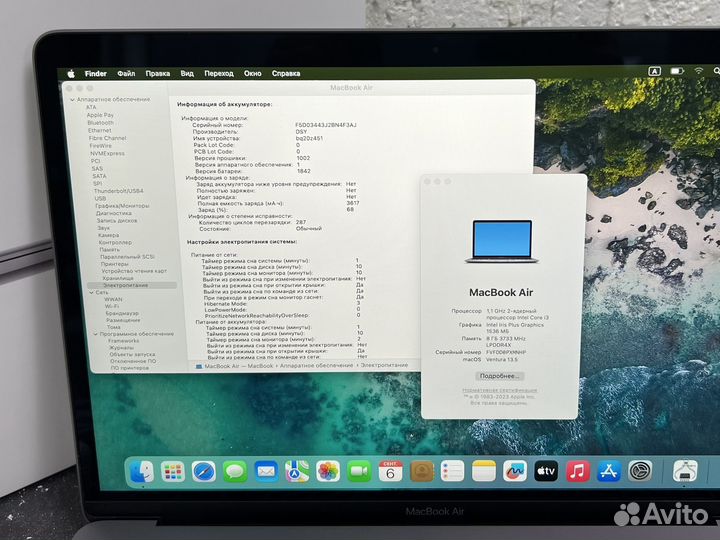Viewport: 720px width, 540px height.
Task: Click Аппаратное обеспечение in the path bar
Action: pyautogui.click(x=316, y=366)
